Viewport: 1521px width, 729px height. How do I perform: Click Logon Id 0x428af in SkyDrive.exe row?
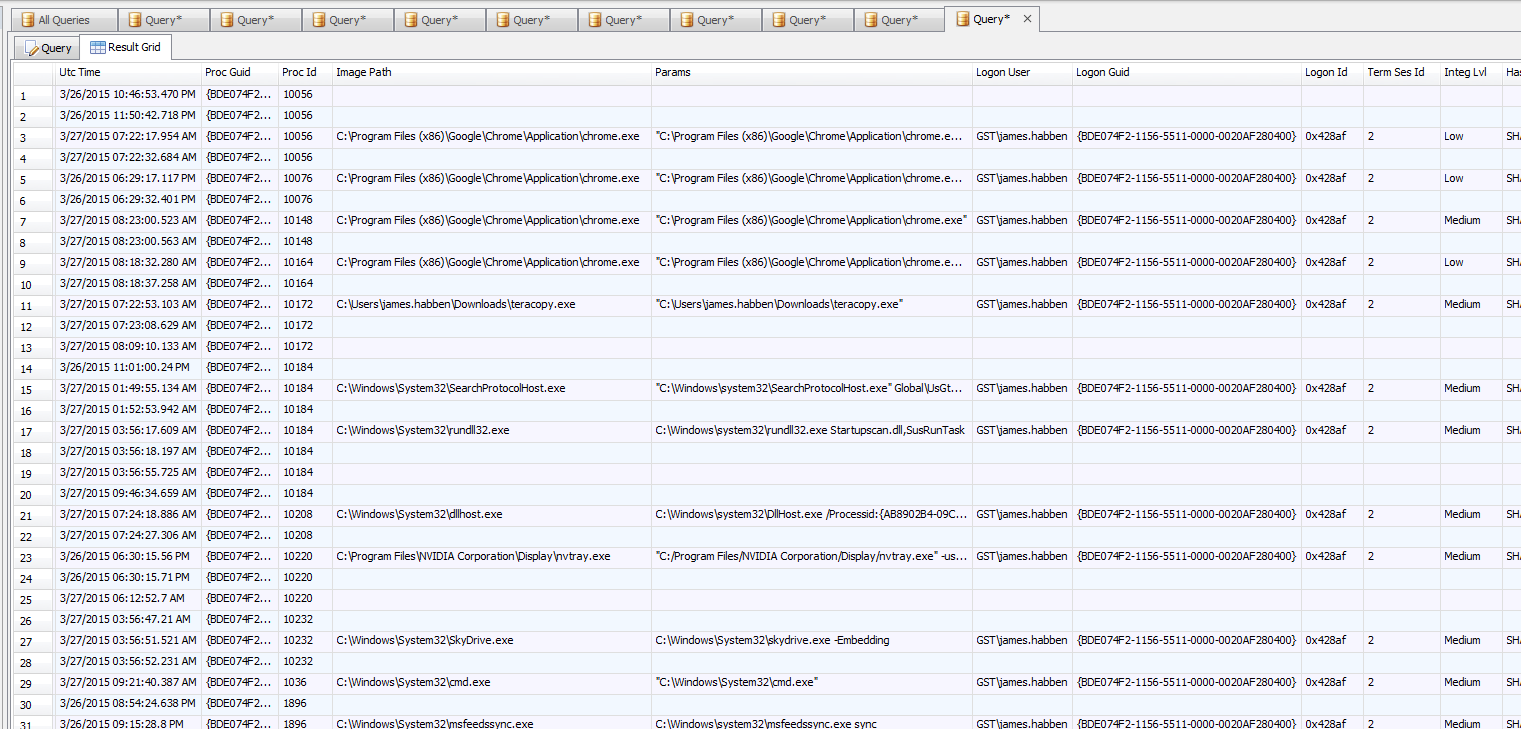(x=1332, y=640)
